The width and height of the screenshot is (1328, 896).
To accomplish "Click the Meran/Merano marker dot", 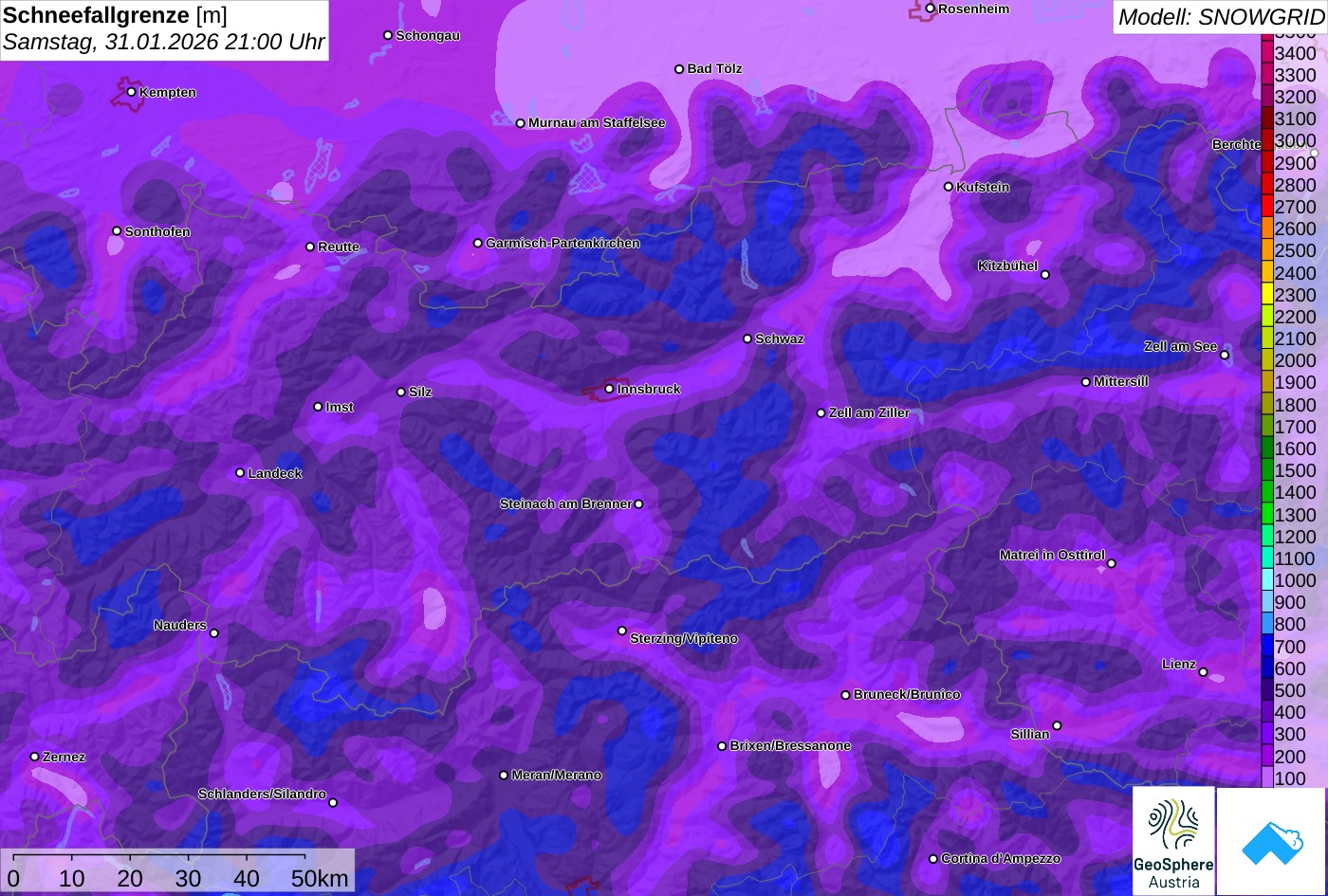I will (504, 776).
